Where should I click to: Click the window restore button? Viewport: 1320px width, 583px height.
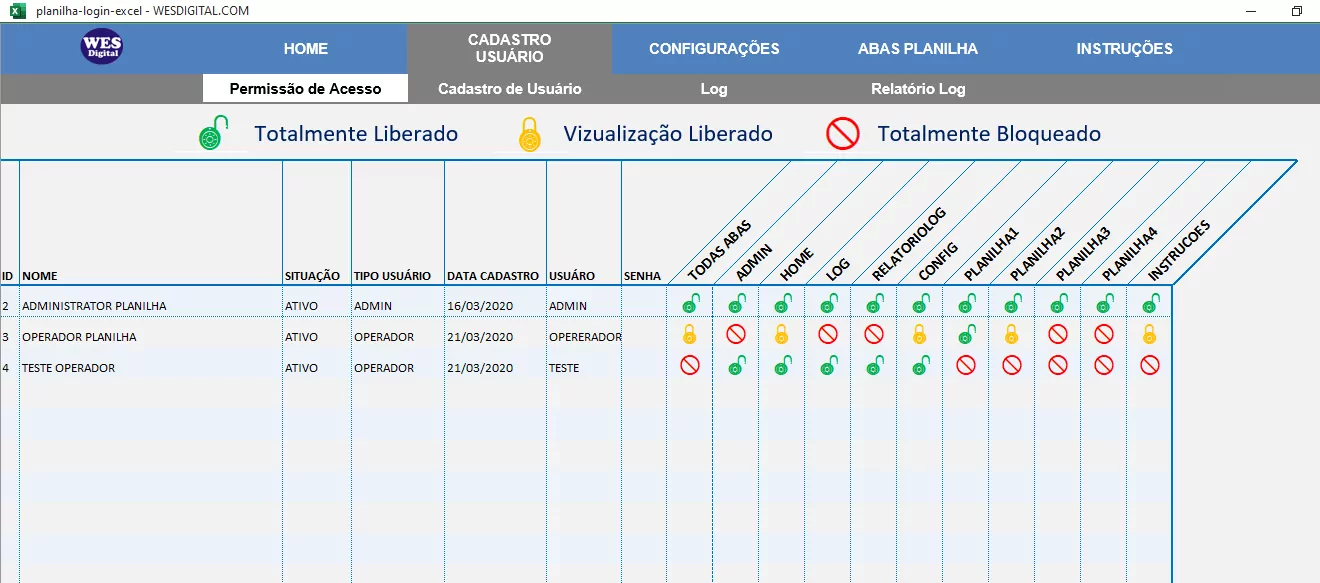tap(1296, 10)
